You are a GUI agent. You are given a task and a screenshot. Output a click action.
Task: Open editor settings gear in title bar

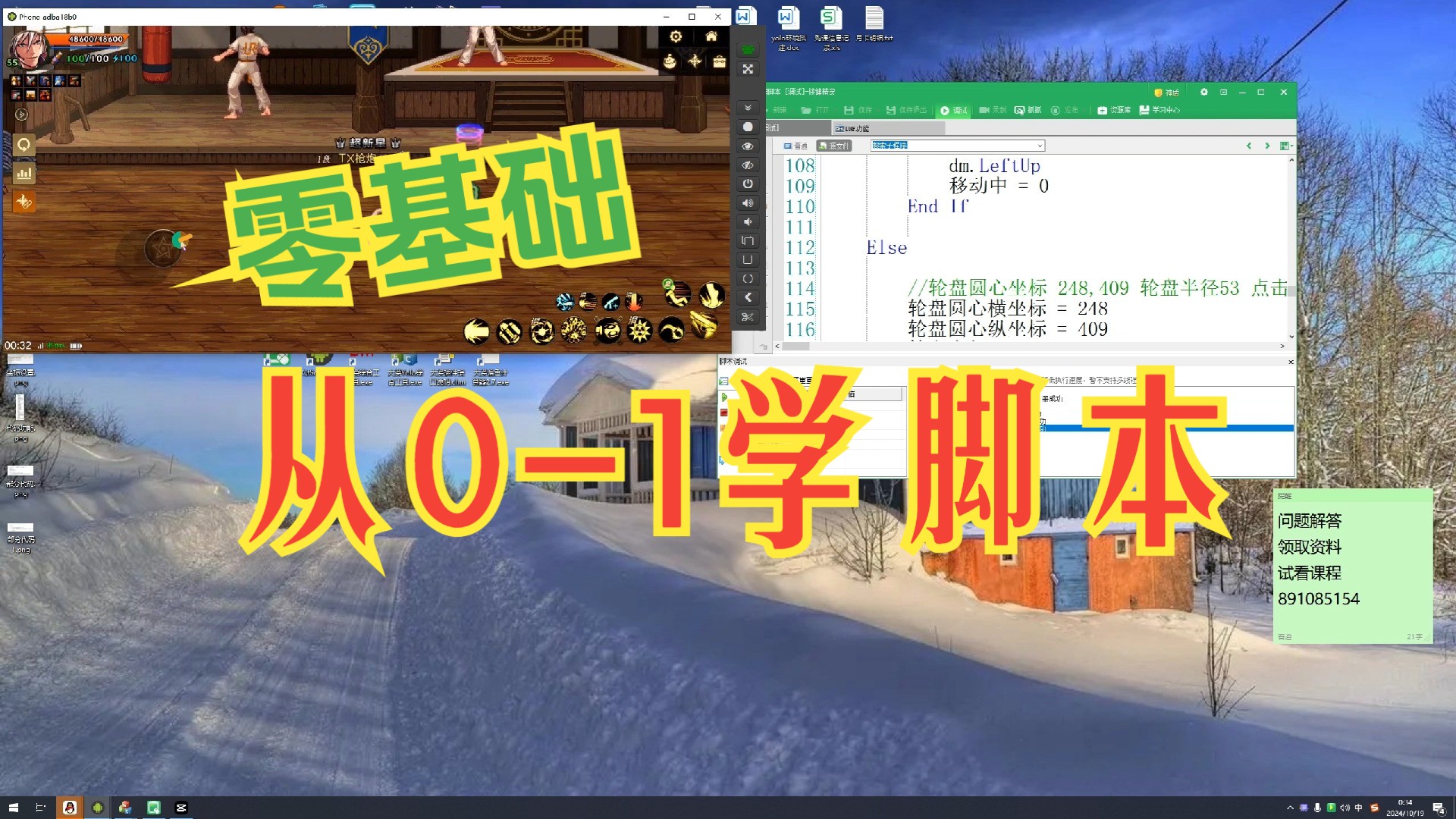point(1203,92)
